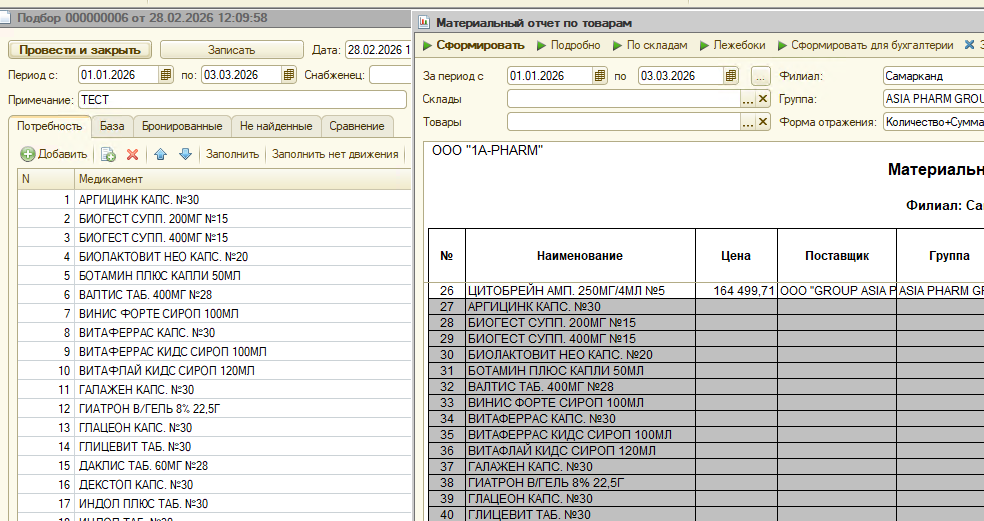Viewport: 984px width, 521px height.
Task: Open Склады selection ellipsis button
Action: coord(747,99)
